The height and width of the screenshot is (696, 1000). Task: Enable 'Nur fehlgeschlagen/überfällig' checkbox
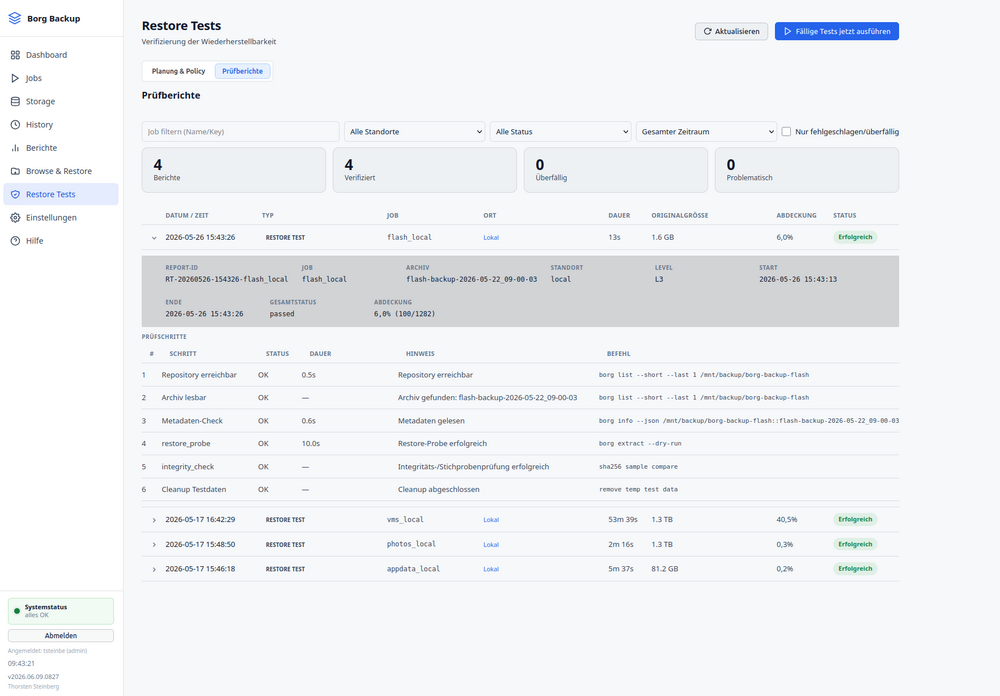786,131
